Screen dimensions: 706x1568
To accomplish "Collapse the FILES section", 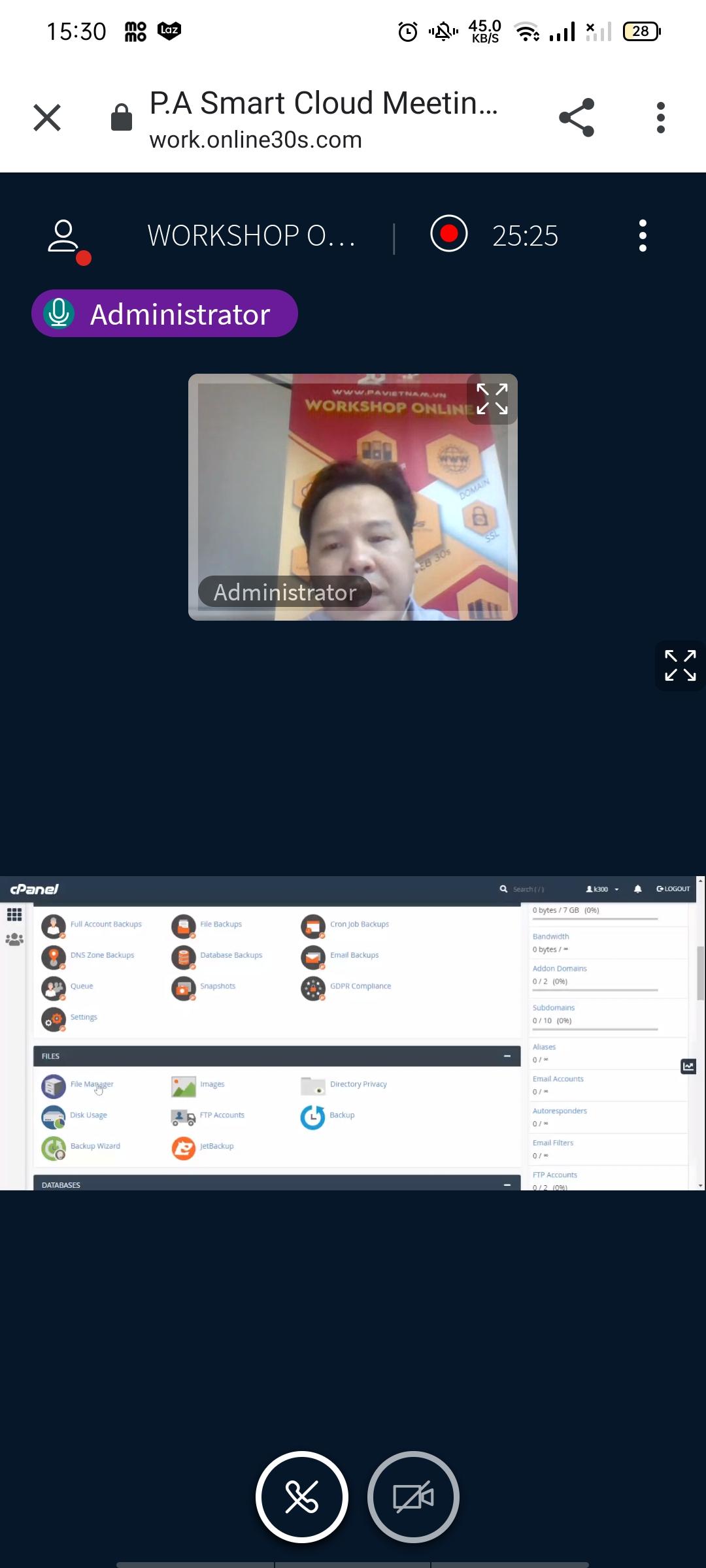I will click(507, 1056).
